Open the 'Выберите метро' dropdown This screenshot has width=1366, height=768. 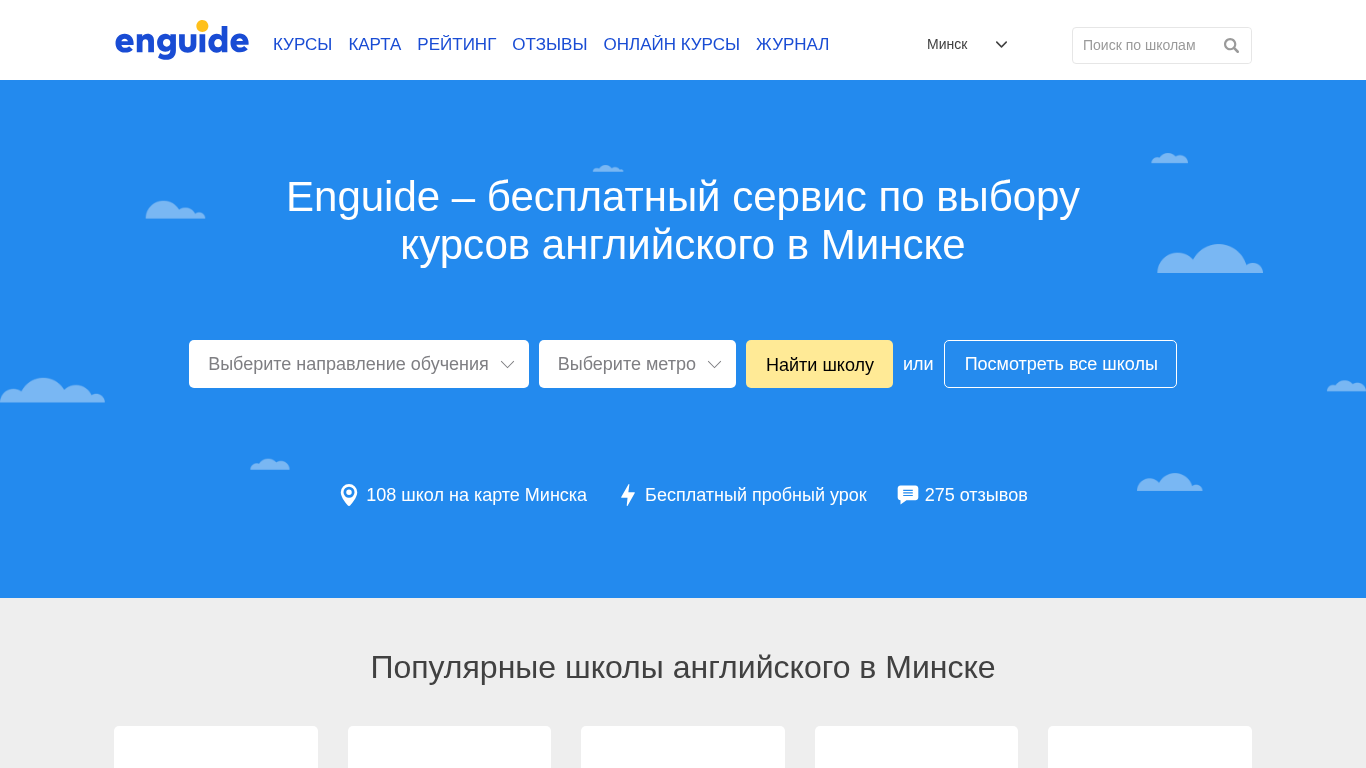[x=637, y=364]
